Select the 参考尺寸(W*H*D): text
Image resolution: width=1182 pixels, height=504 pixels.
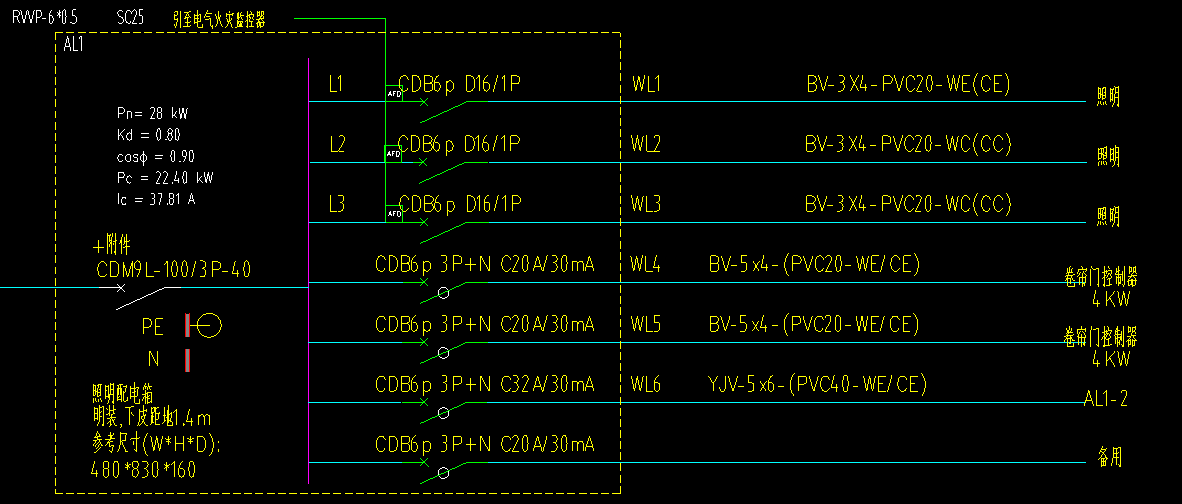tap(156, 444)
